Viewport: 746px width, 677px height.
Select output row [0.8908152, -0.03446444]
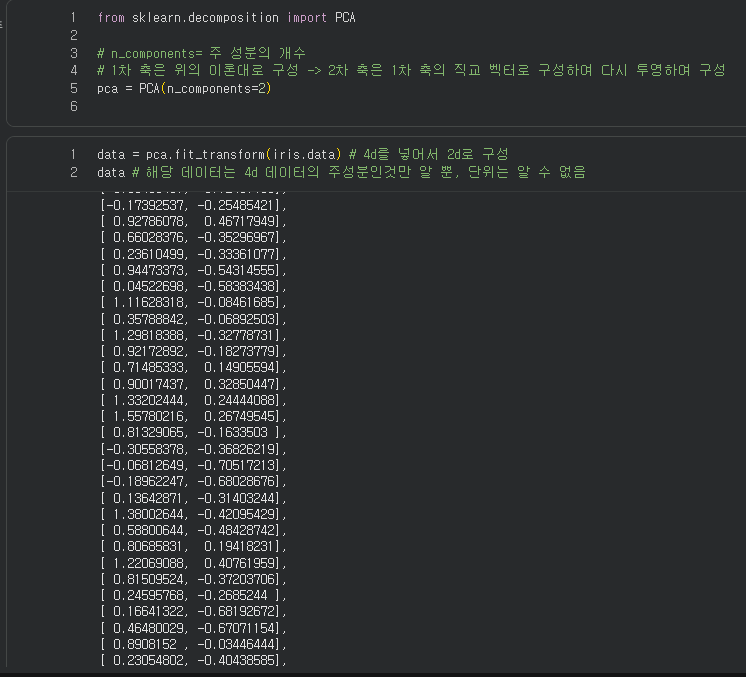[194, 645]
